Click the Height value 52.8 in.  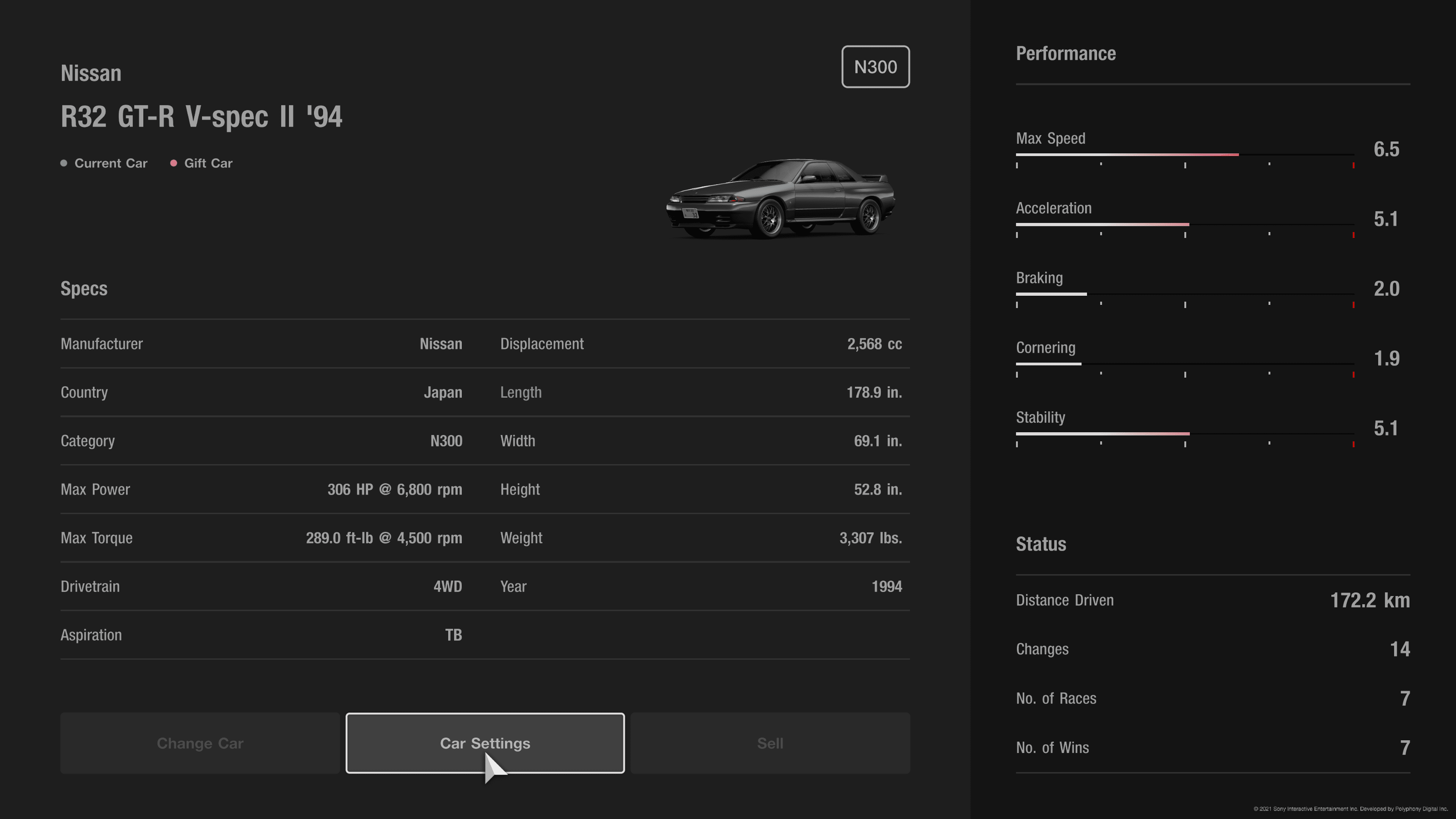click(878, 490)
